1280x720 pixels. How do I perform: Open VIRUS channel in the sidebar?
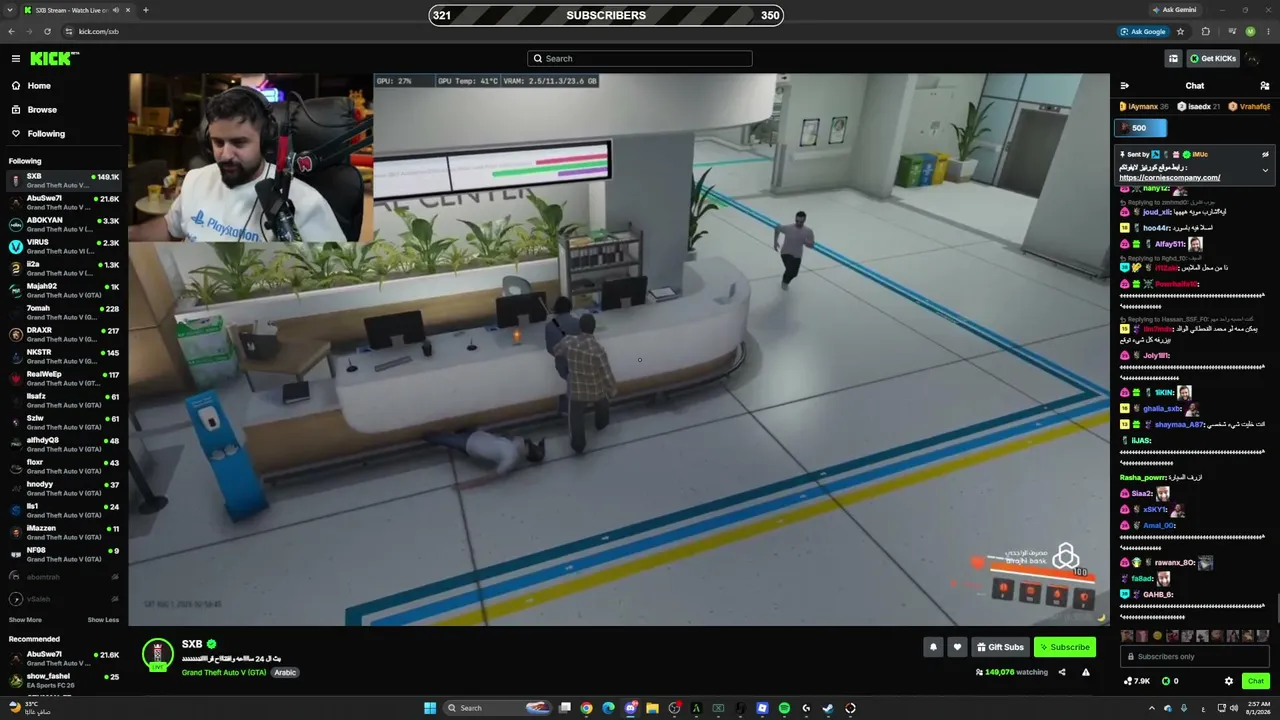coord(64,247)
